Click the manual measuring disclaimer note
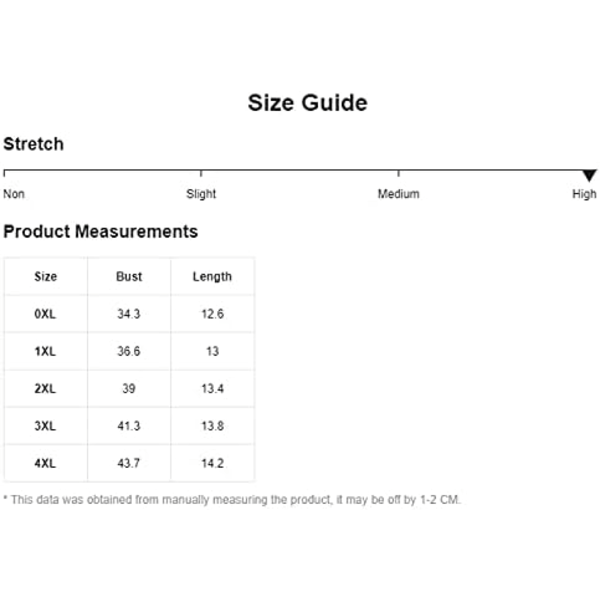The image size is (600, 600). point(232,500)
